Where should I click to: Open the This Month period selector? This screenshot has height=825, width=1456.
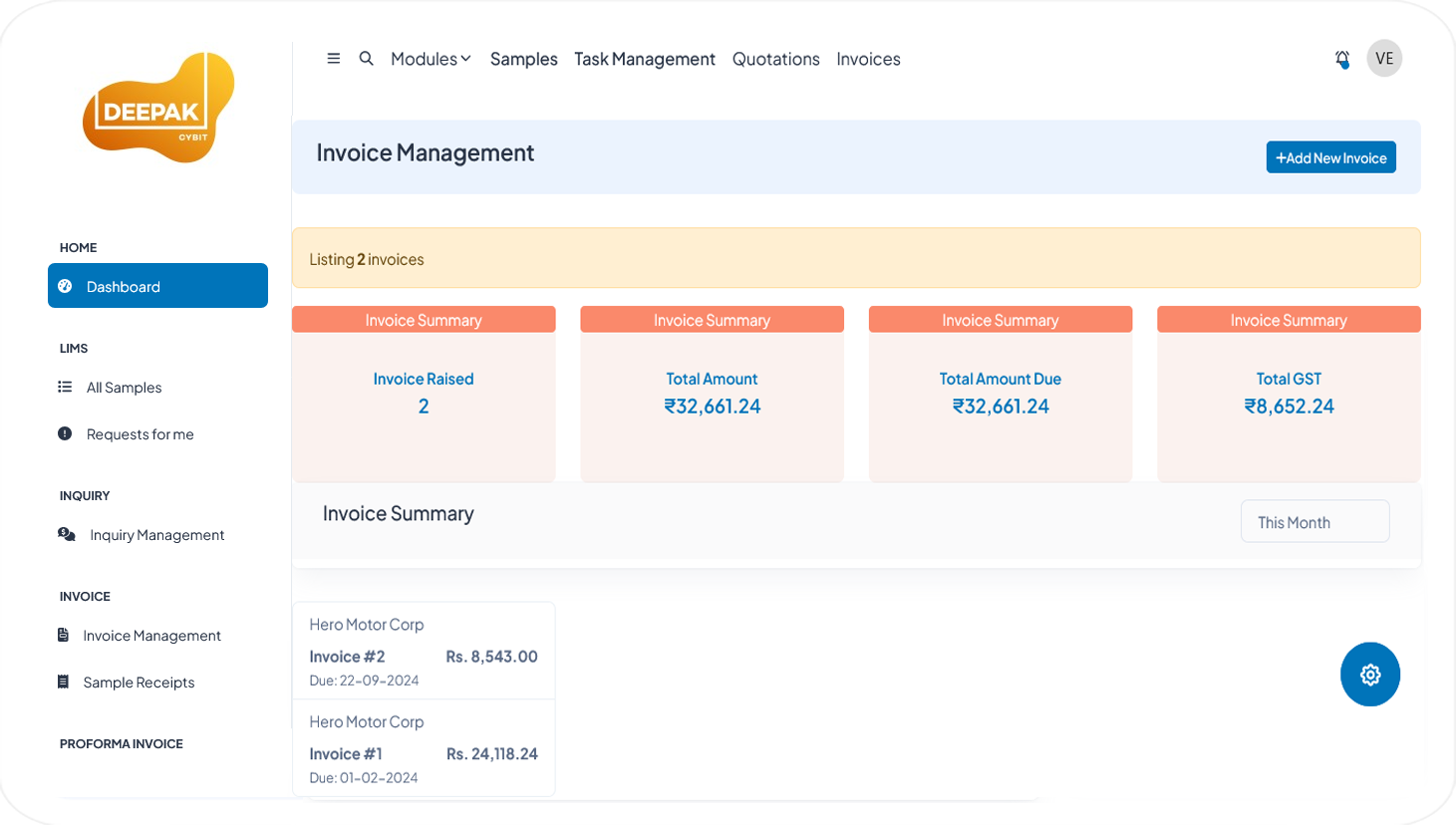(1314, 522)
